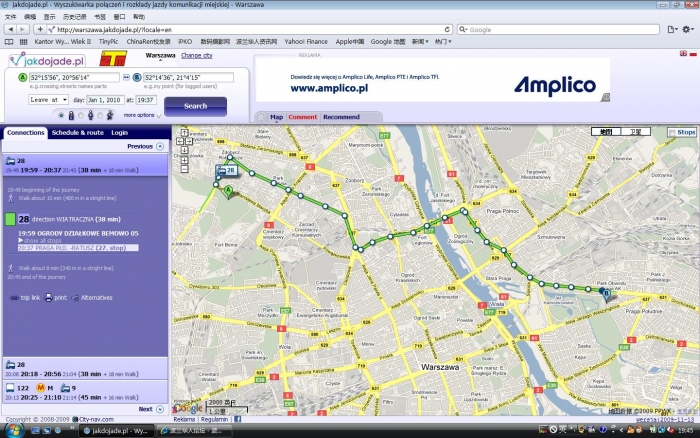
Task: Open the Schedule & route tab
Action: [x=78, y=133]
